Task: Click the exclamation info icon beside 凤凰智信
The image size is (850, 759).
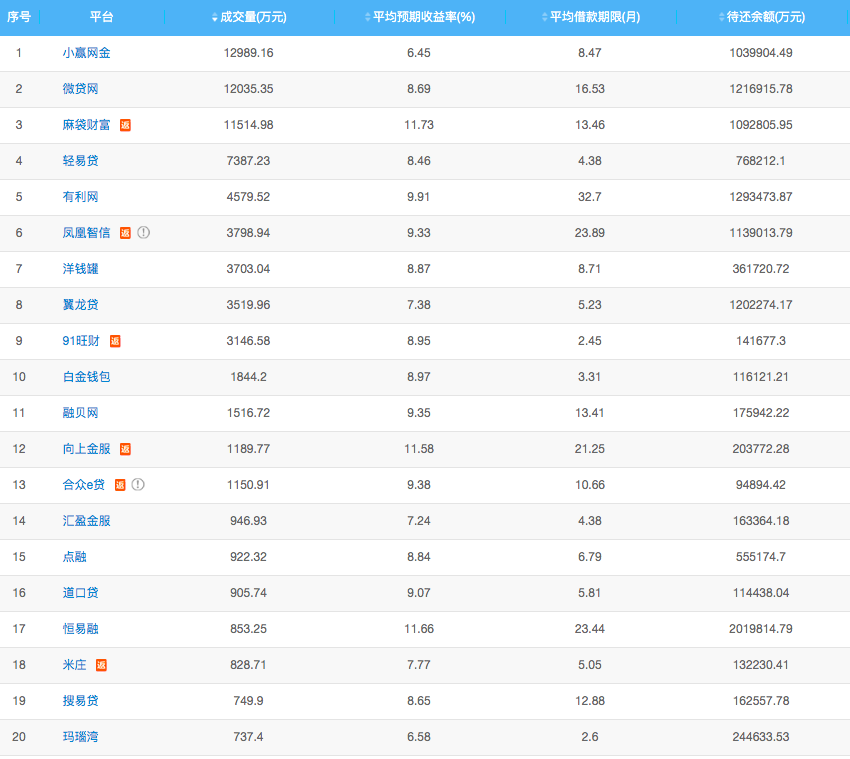Action: [x=144, y=233]
